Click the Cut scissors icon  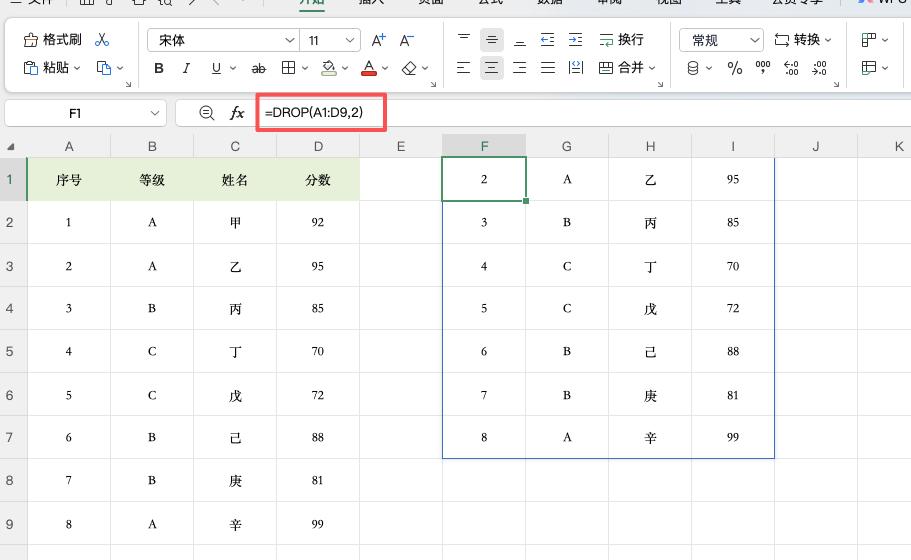(102, 40)
